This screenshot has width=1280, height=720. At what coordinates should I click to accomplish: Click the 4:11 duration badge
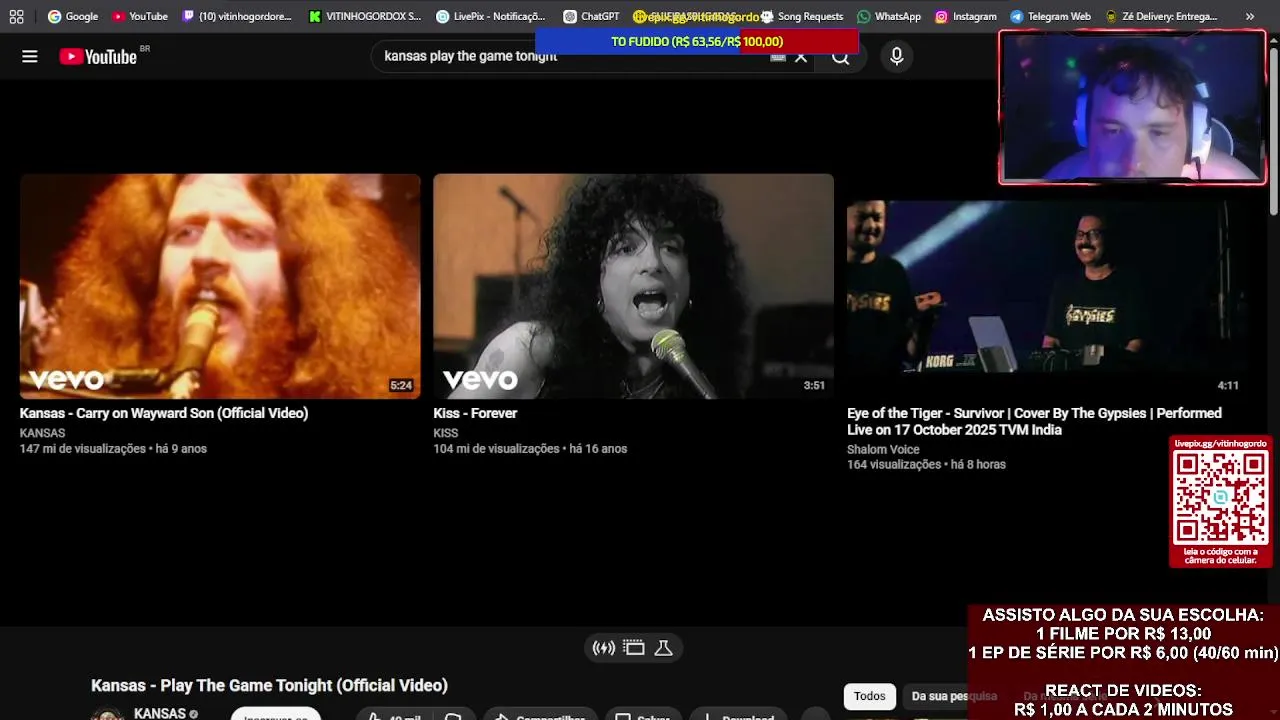(1228, 386)
